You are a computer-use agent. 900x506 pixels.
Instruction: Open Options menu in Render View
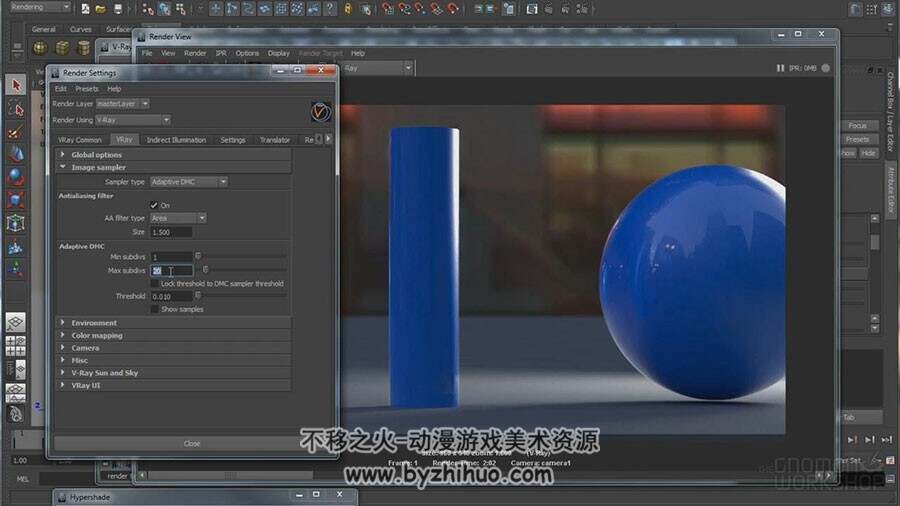pos(247,53)
